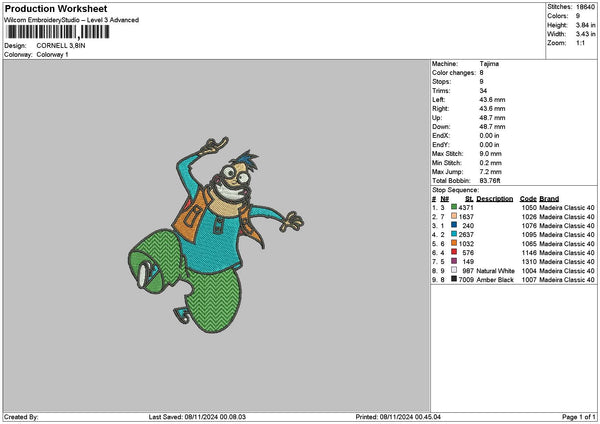The image size is (600, 424).
Task: Click the purple swatch for code 1310
Action: pyautogui.click(x=454, y=261)
